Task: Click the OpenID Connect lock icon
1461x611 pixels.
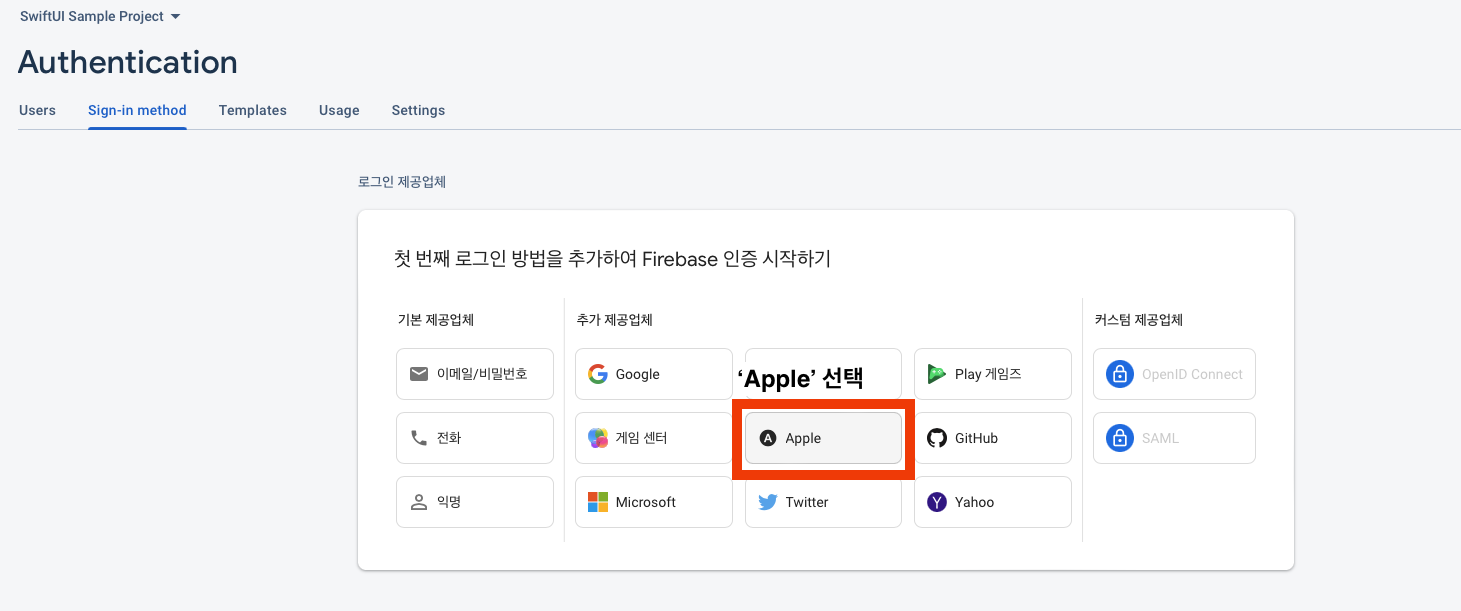Action: (1119, 374)
